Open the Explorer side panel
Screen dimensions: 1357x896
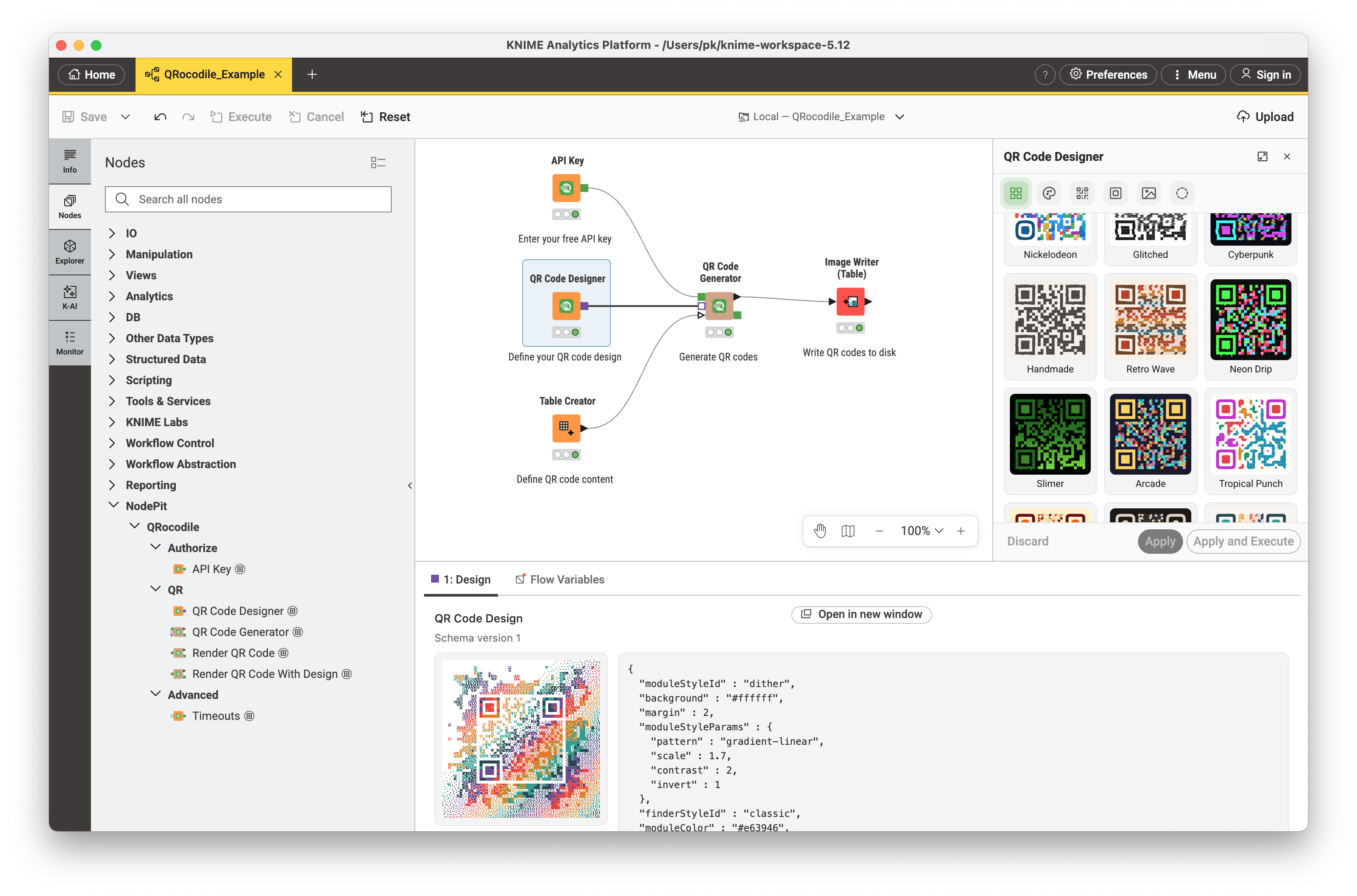(70, 252)
